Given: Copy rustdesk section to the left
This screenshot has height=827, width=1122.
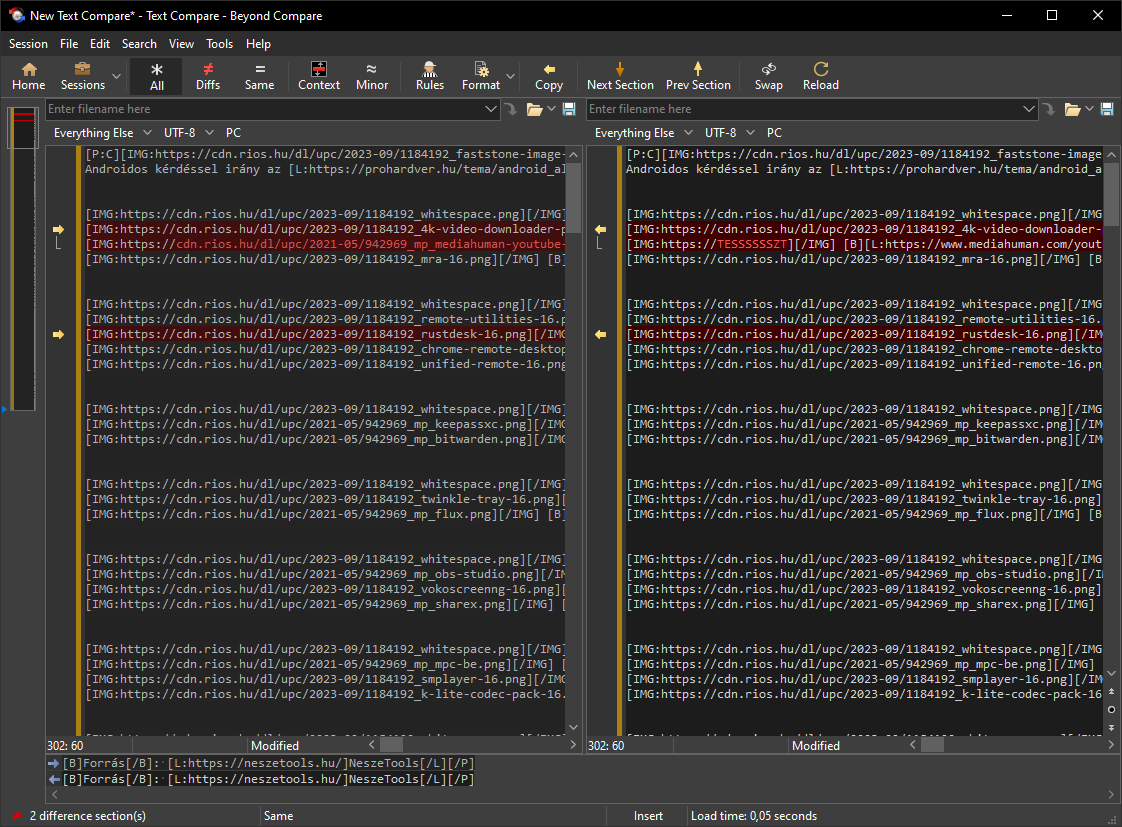Looking at the screenshot, I should pyautogui.click(x=600, y=335).
